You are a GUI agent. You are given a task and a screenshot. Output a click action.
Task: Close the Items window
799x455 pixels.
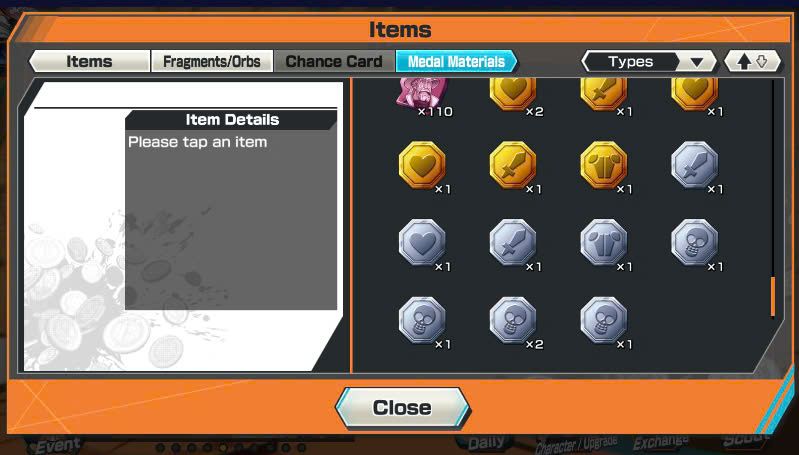pyautogui.click(x=403, y=408)
